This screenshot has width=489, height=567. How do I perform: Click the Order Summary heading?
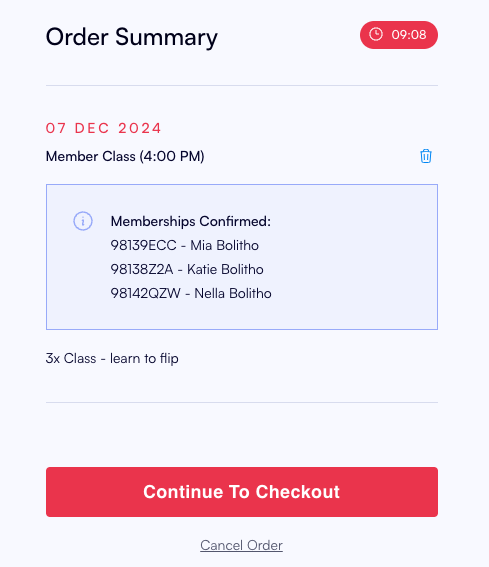[x=132, y=38]
